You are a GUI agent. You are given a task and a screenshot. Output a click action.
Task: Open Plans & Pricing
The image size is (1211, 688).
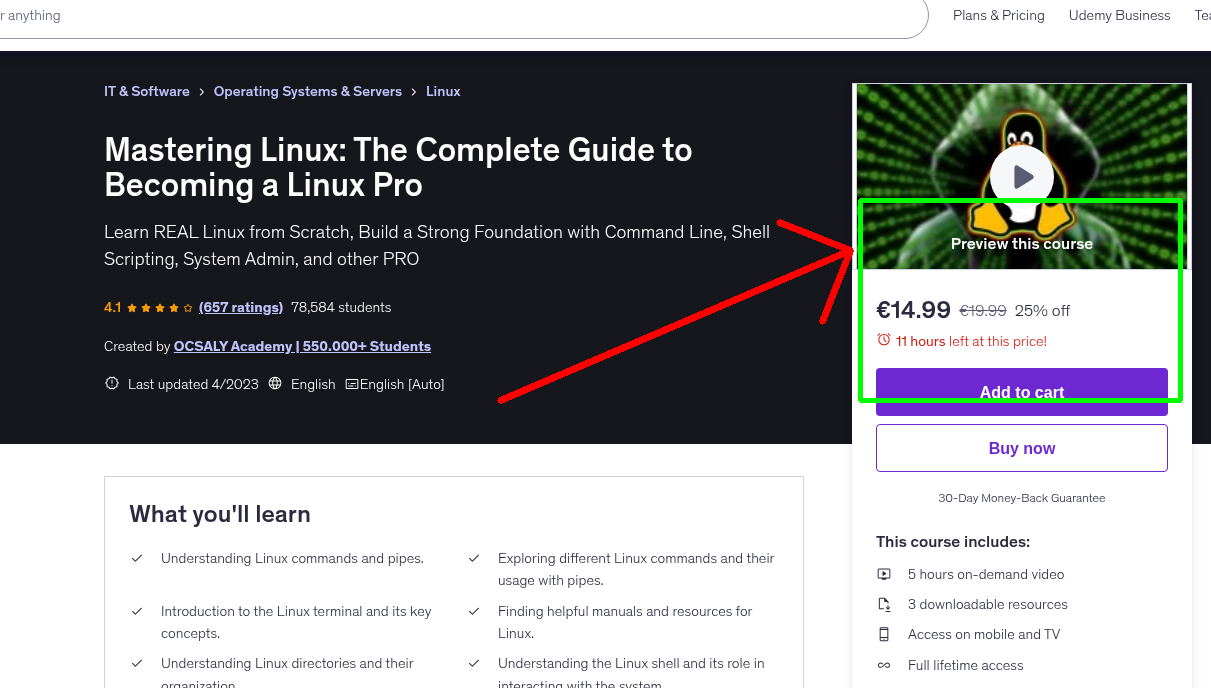click(998, 15)
